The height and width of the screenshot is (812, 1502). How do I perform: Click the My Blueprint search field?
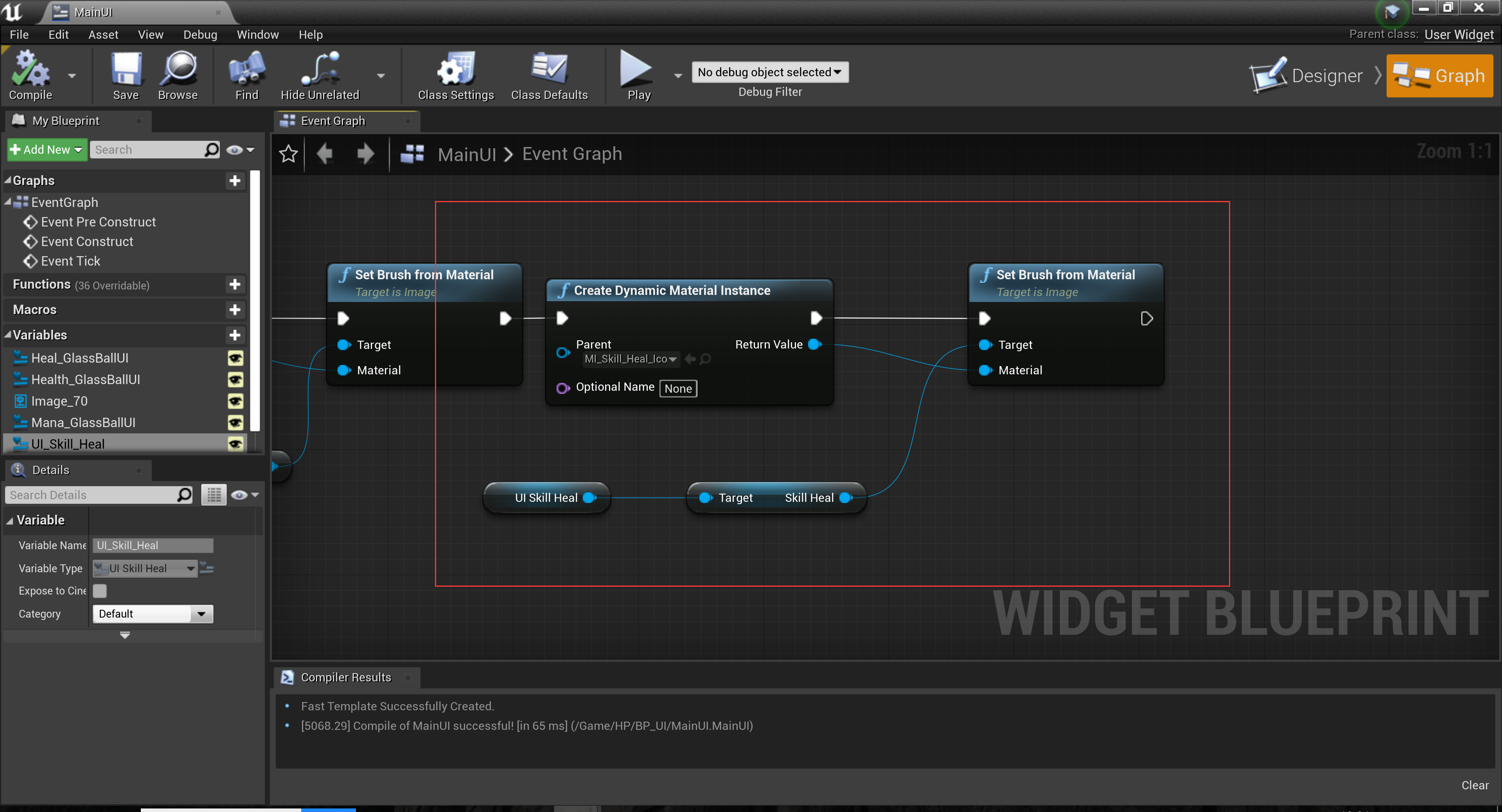[x=149, y=150]
